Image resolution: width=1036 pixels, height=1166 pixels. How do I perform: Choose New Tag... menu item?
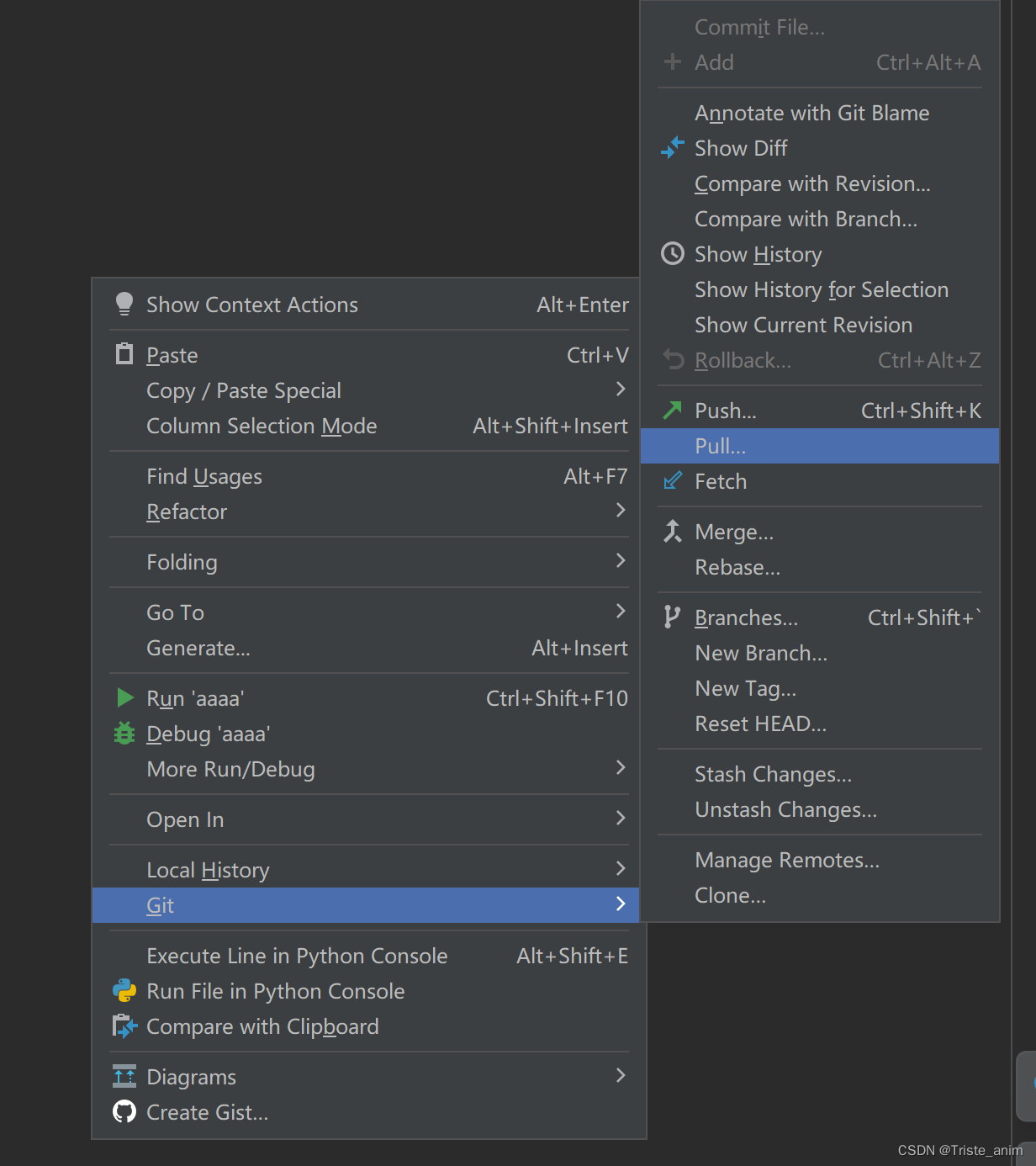tap(820, 688)
